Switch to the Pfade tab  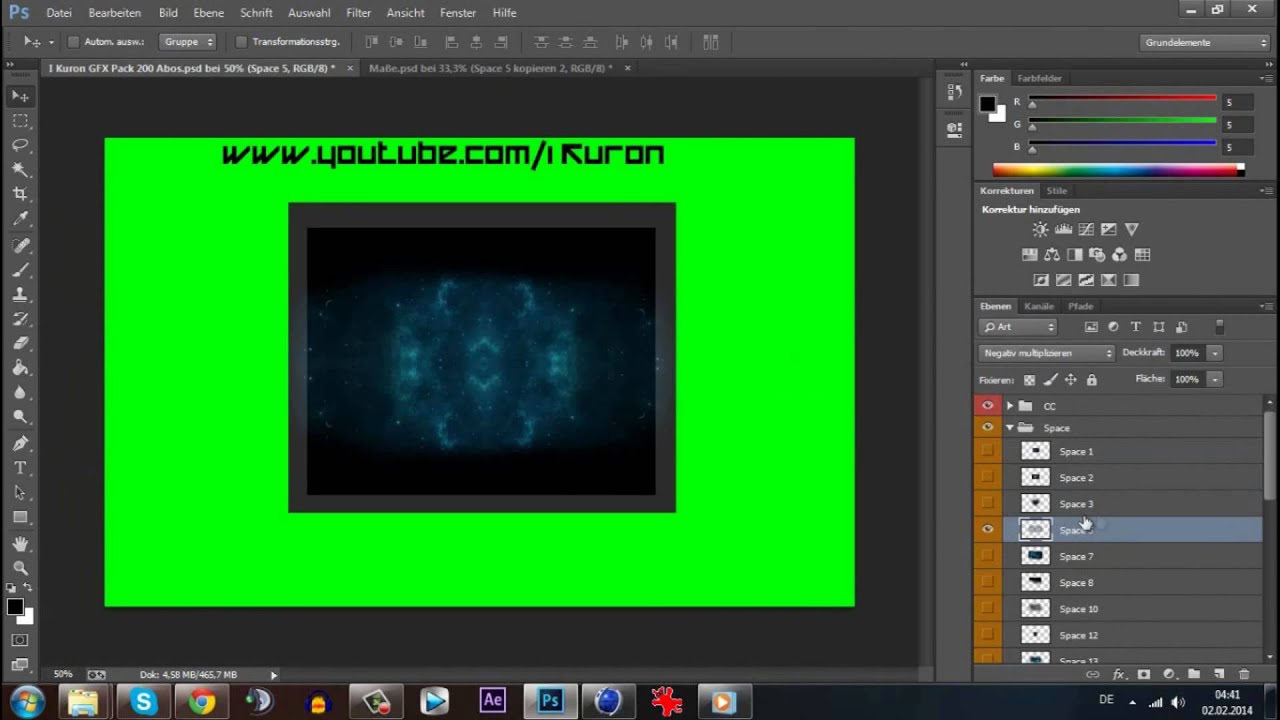point(1080,306)
